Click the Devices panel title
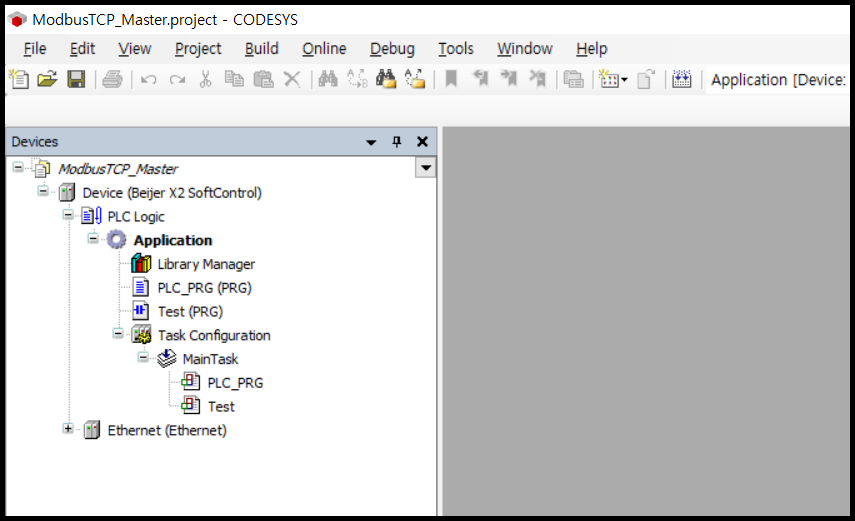855x521 pixels. (x=34, y=142)
